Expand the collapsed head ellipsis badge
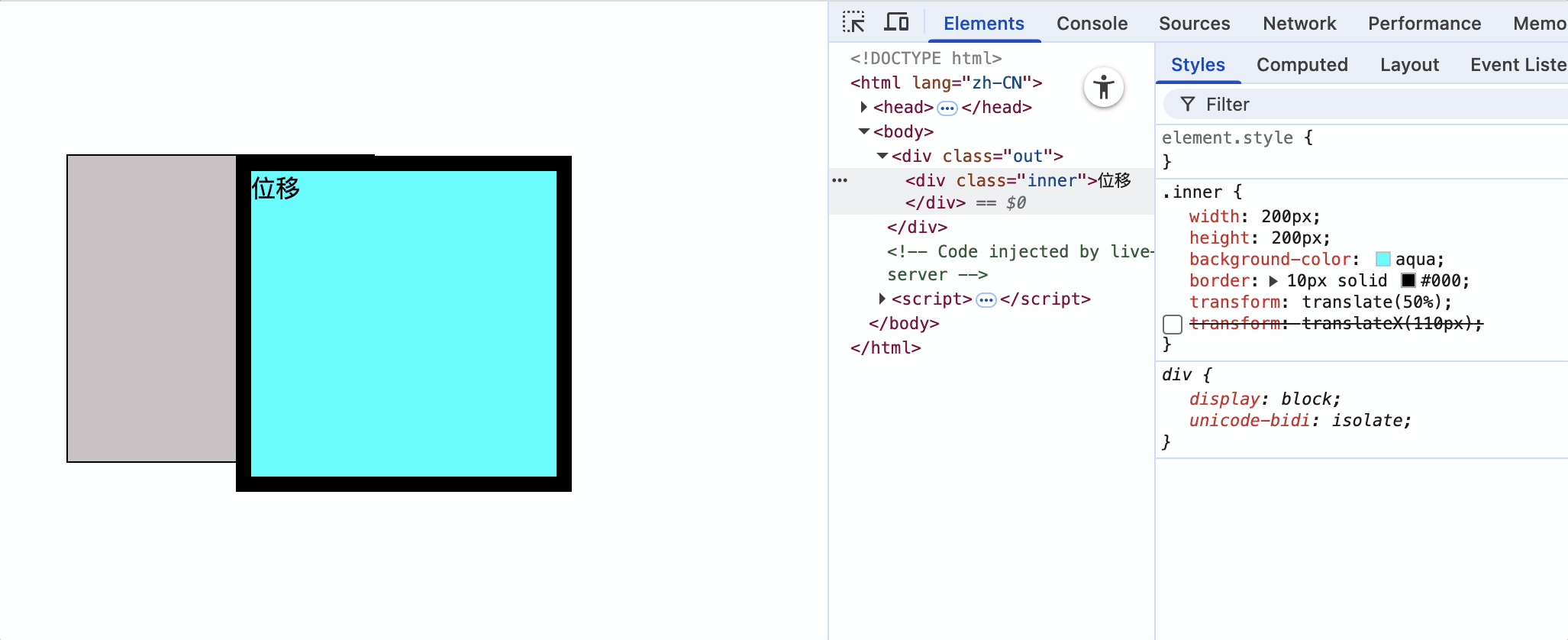The width and height of the screenshot is (1568, 640). (x=947, y=108)
